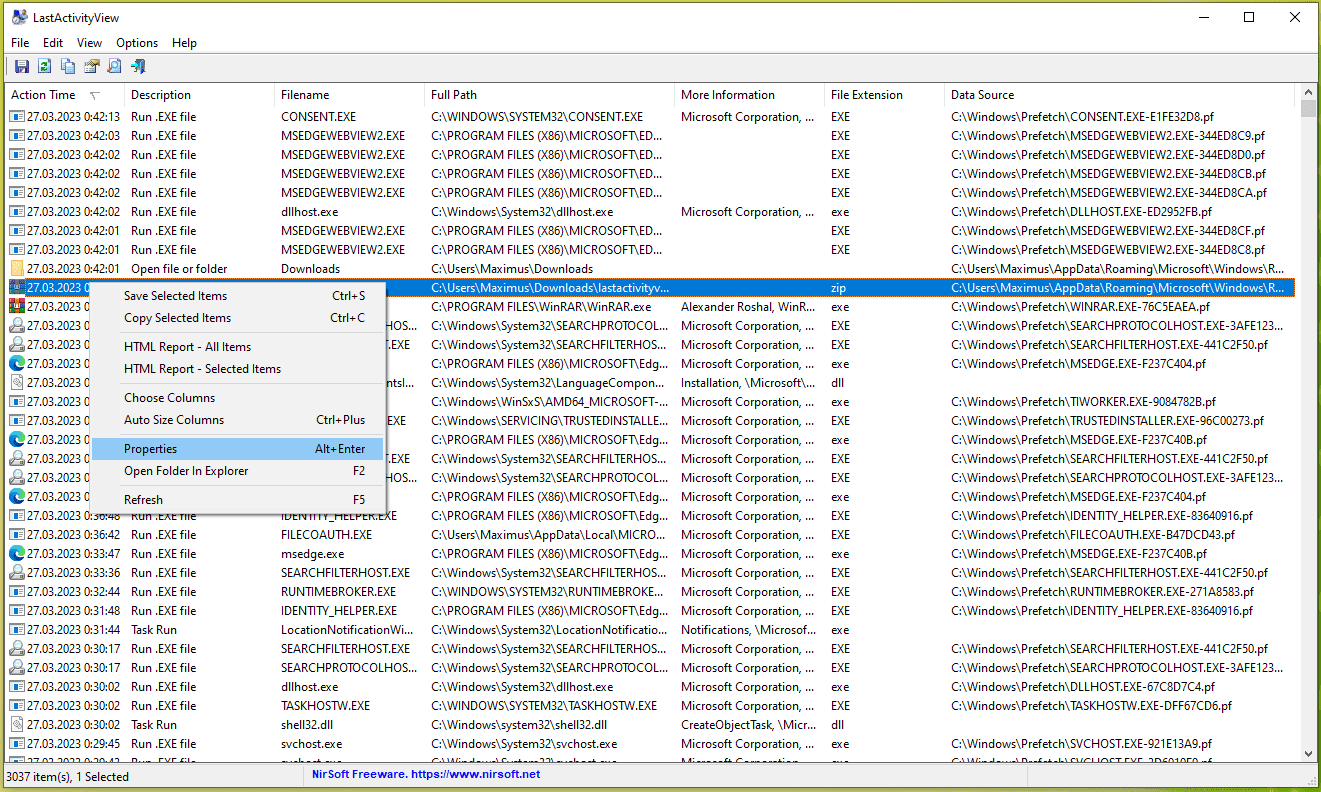
Task: Click the '3037 item(s), 1 Selected' status text
Action: tap(67, 776)
